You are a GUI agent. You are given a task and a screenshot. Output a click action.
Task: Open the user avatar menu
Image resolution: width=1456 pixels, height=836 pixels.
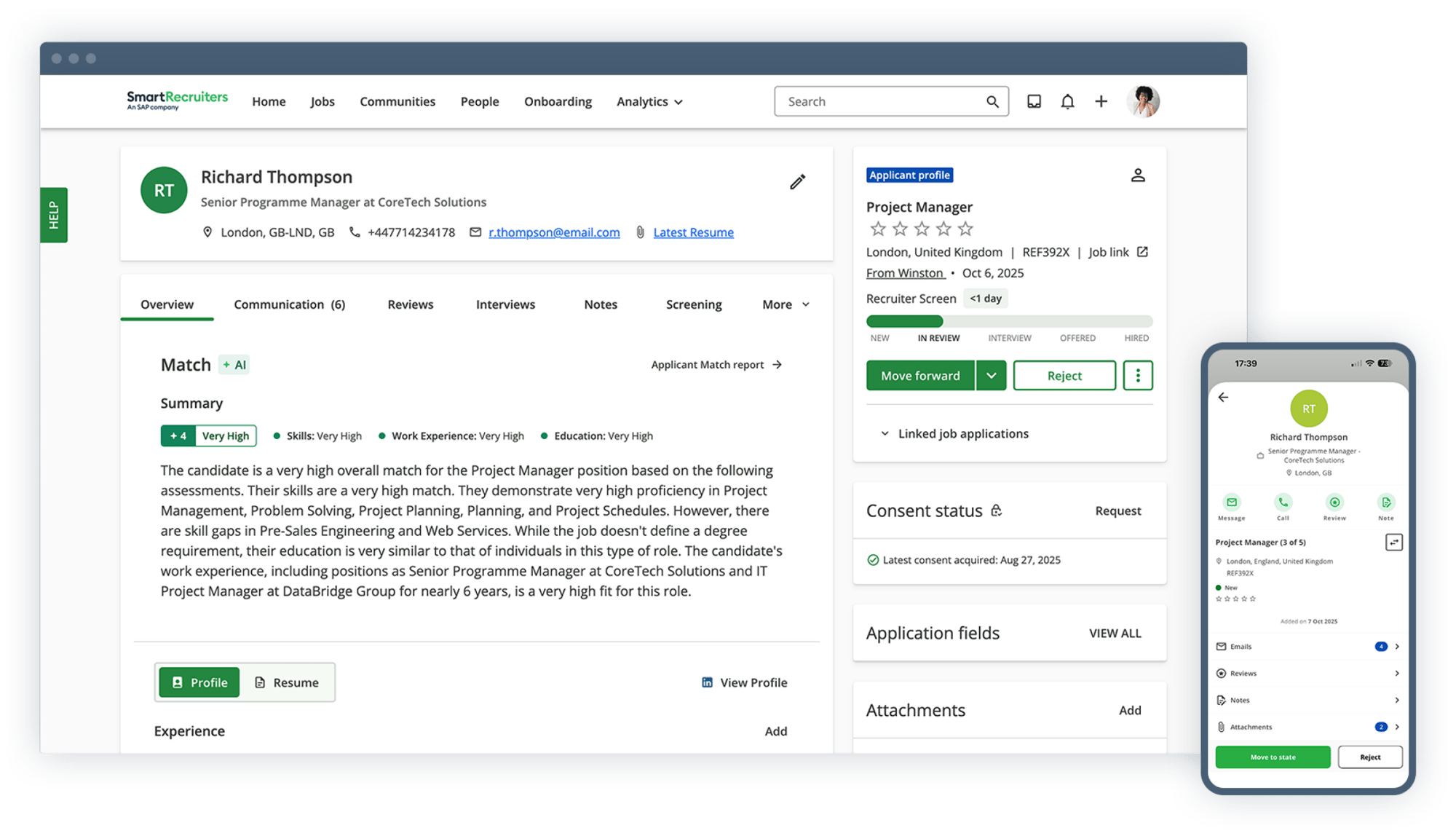(x=1143, y=101)
